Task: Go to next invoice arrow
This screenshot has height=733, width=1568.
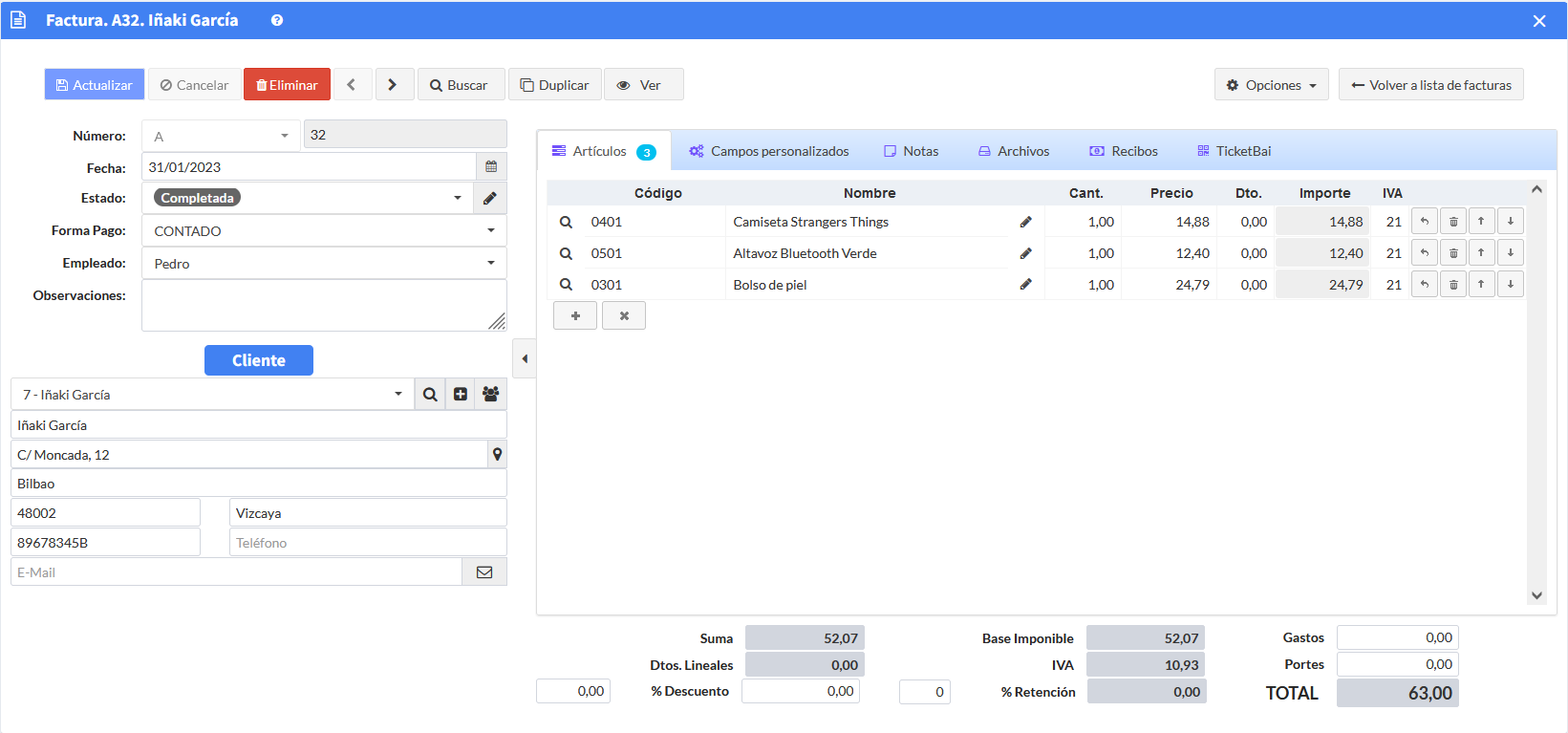Action: (x=393, y=85)
